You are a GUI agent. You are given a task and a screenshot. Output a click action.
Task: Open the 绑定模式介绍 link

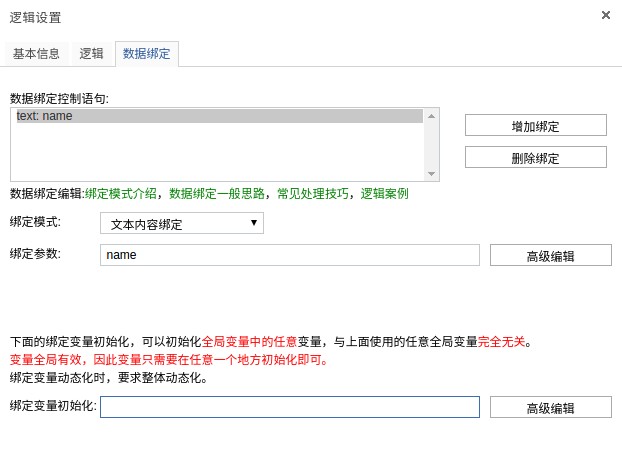[121, 194]
